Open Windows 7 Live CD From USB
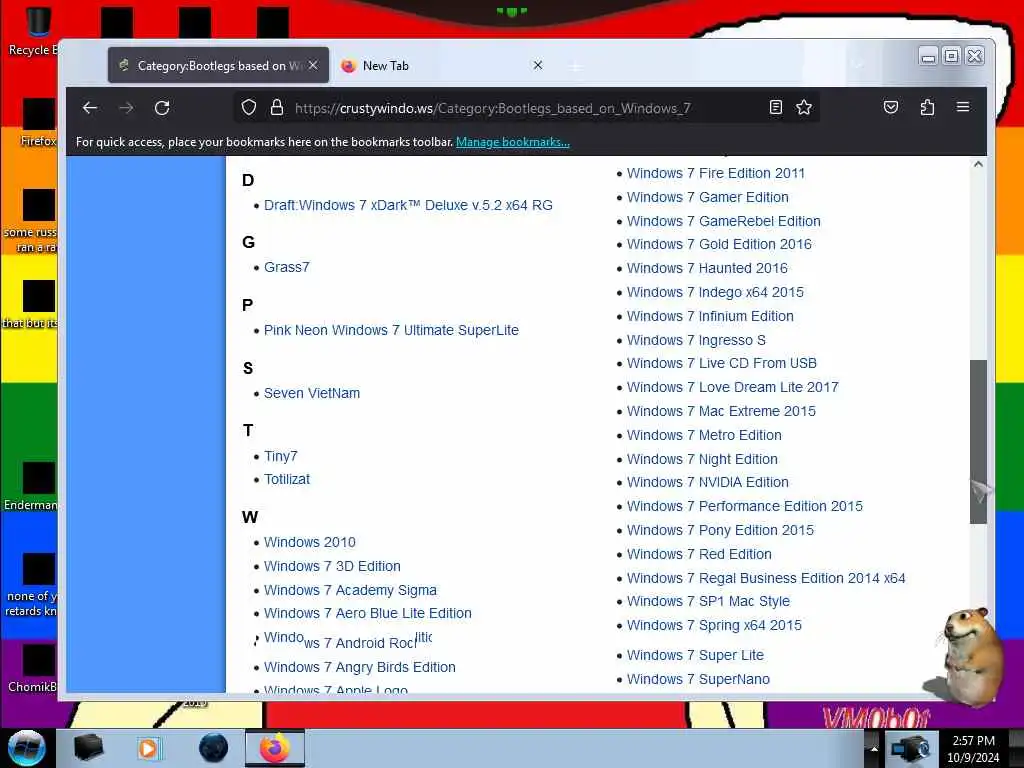The image size is (1024, 768). click(722, 363)
